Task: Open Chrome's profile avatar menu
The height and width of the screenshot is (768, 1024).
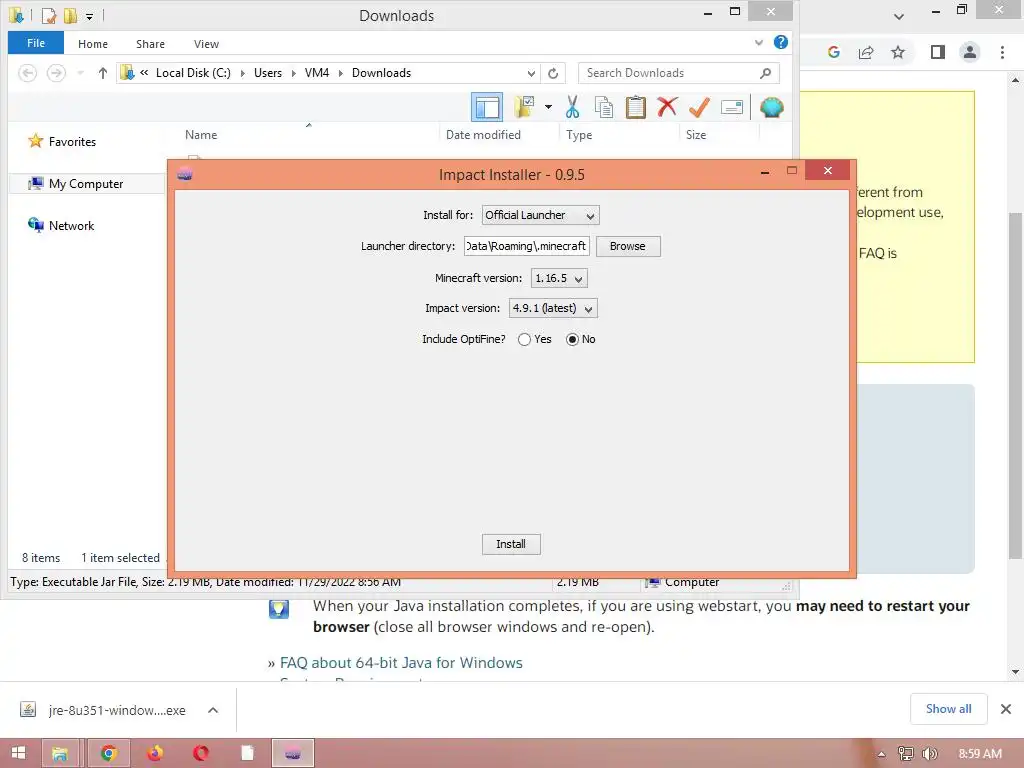Action: 970,52
